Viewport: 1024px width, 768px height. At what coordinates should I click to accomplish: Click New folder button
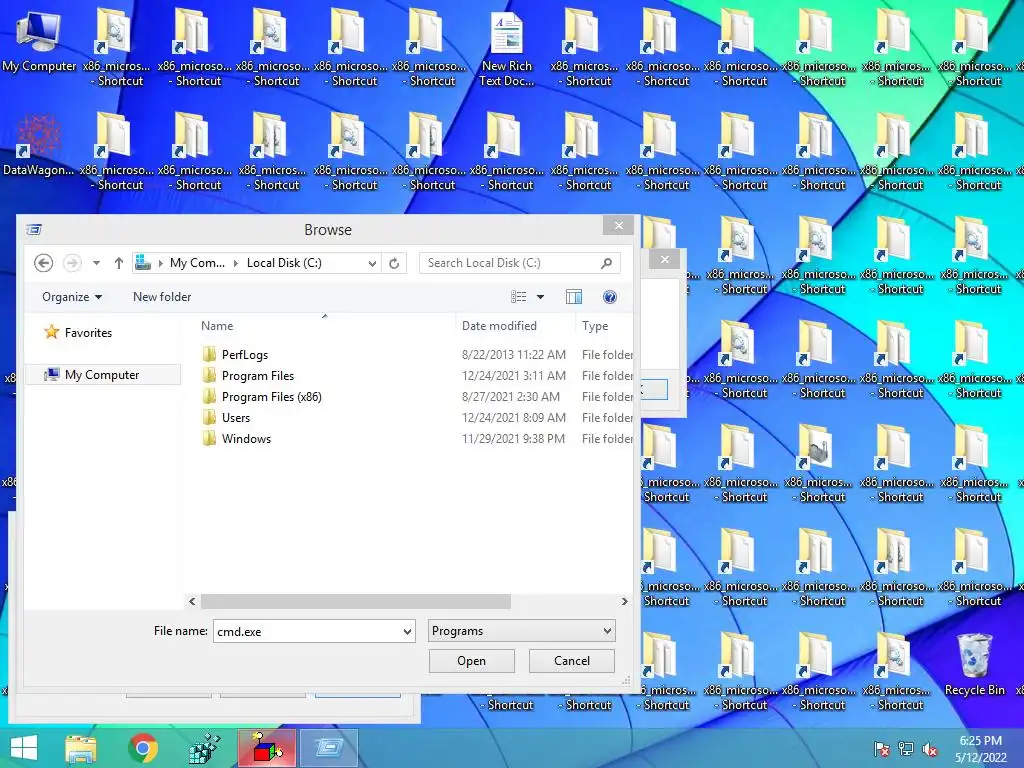tap(162, 296)
